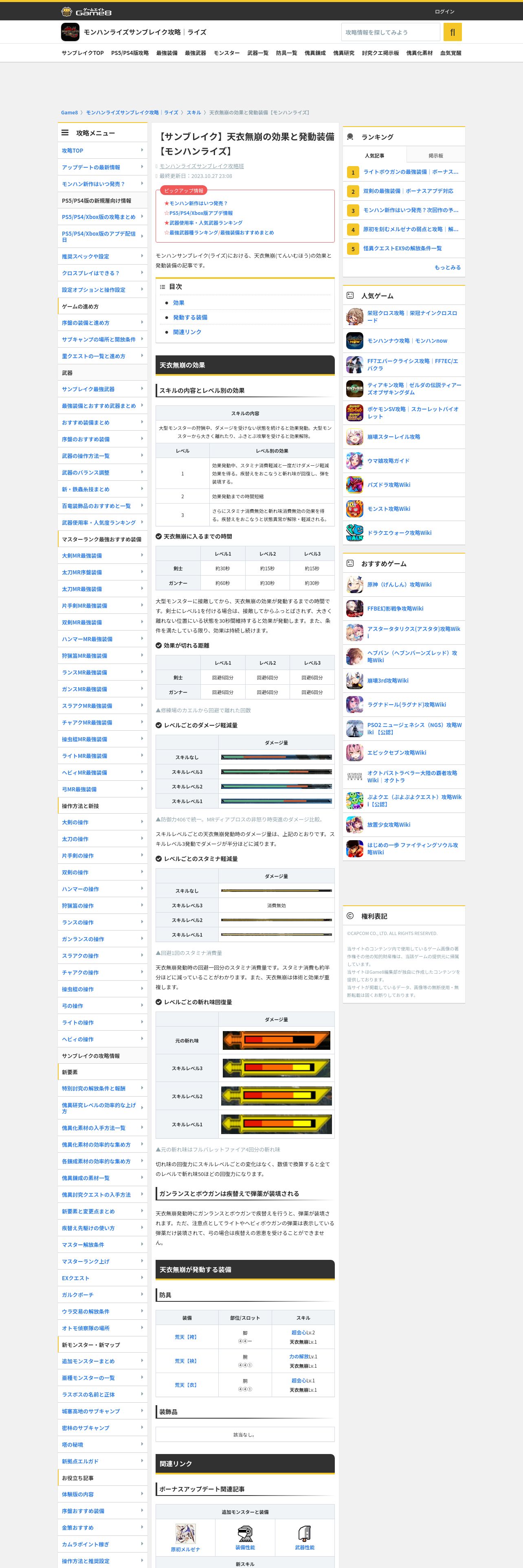
Task: Open 最強装備 navigation item
Action: point(167,53)
